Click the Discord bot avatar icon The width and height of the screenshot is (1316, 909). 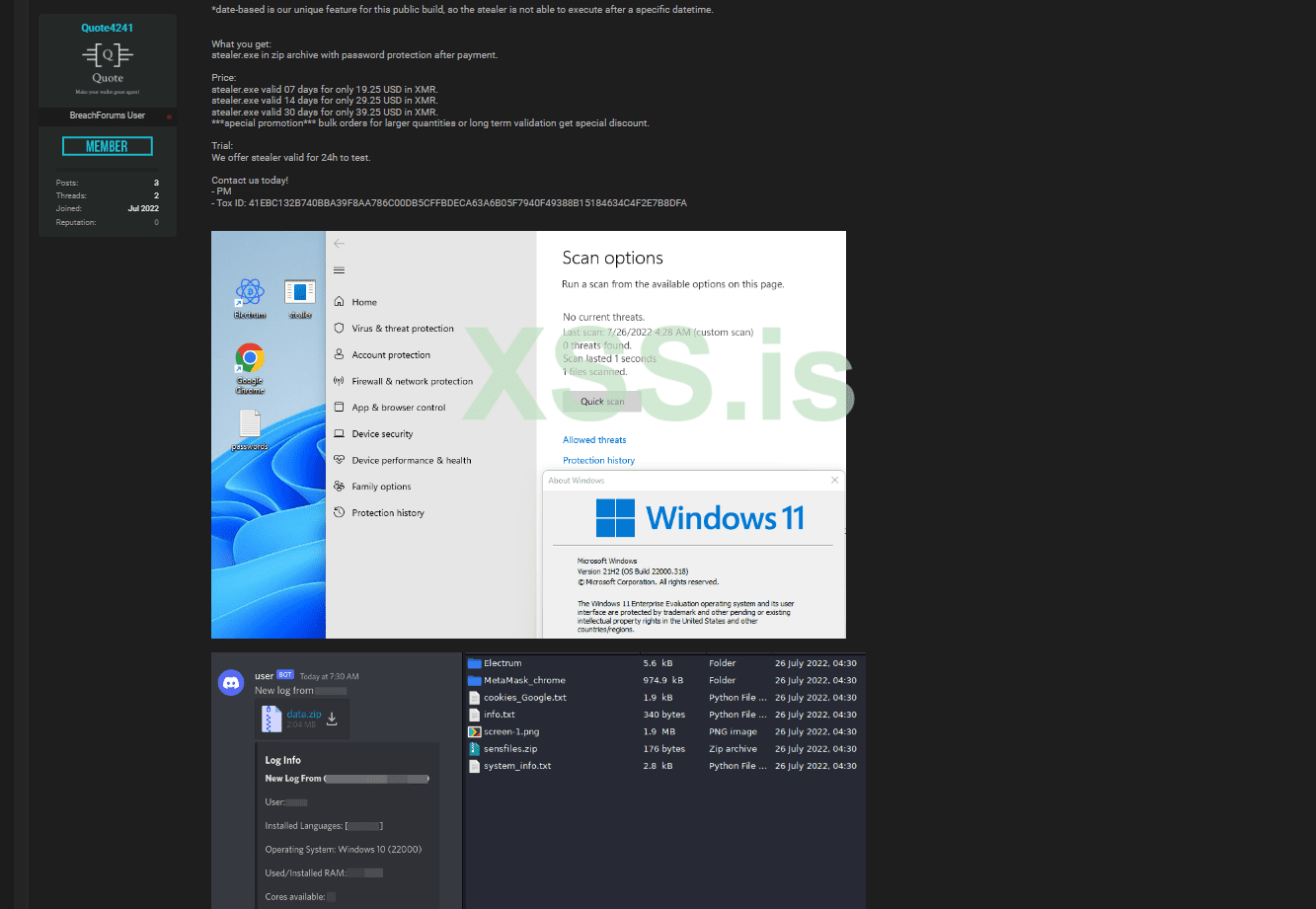click(231, 682)
